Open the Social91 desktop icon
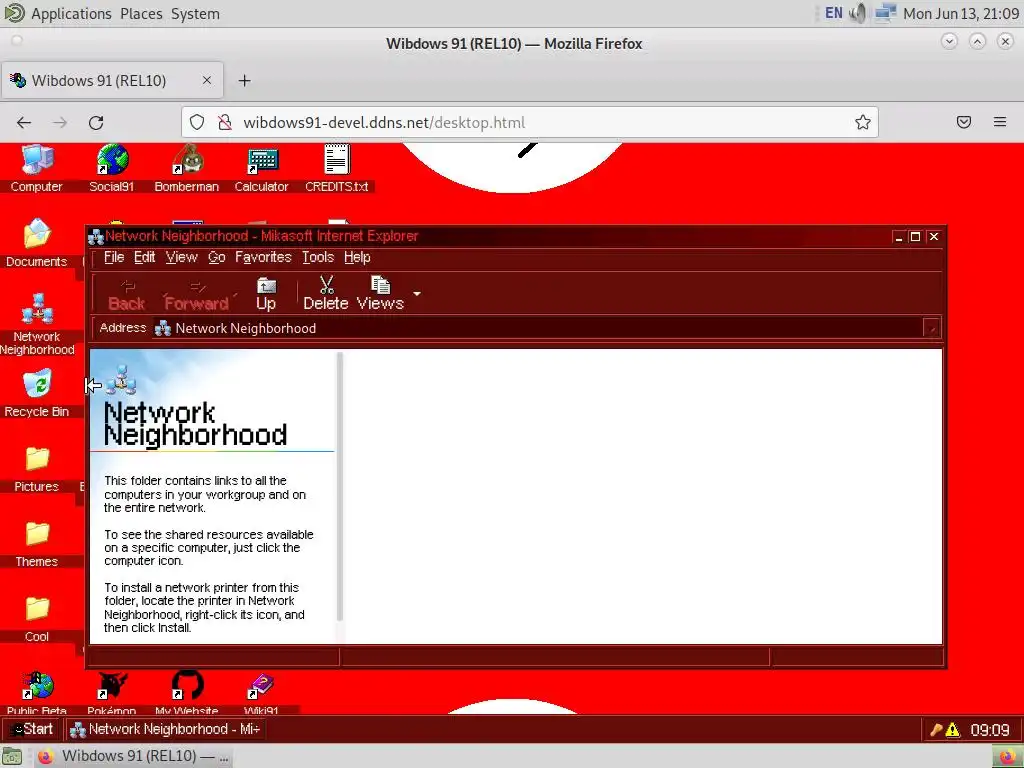The image size is (1024, 768). (112, 168)
